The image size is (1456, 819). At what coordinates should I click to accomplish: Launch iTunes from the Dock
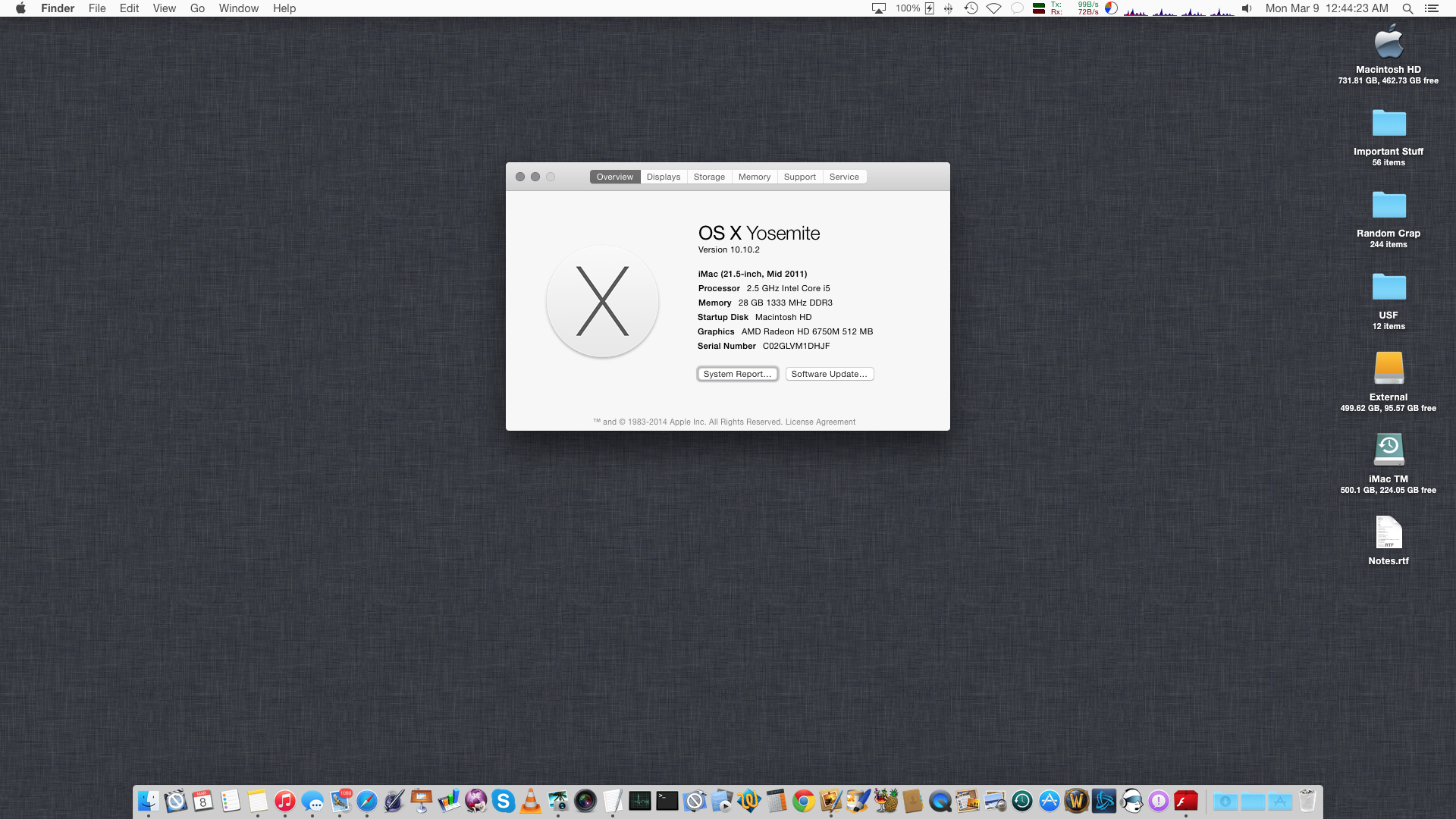(x=285, y=801)
